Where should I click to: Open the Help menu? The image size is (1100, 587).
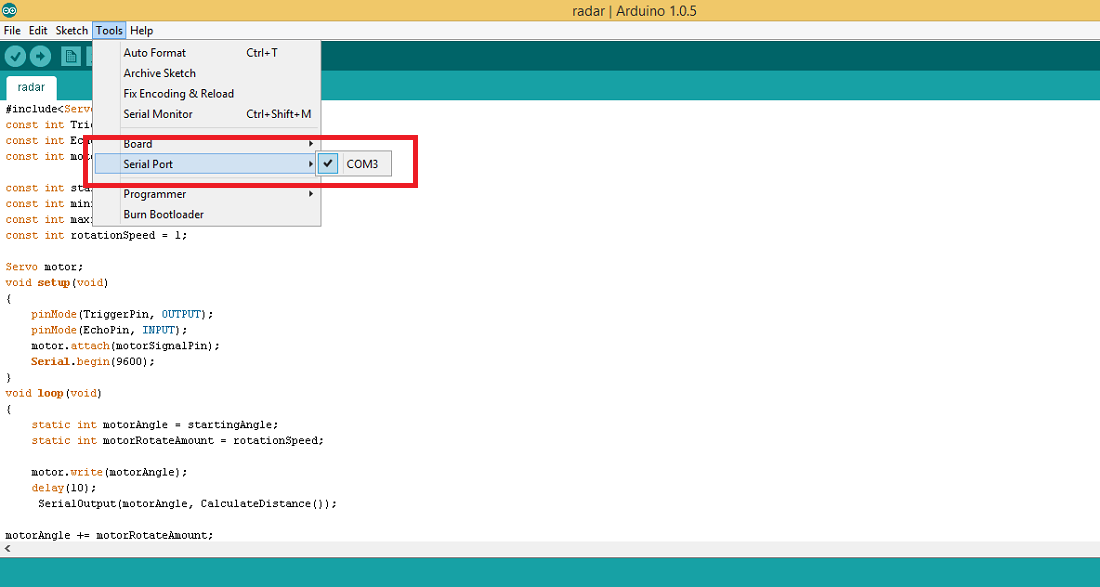pos(142,31)
